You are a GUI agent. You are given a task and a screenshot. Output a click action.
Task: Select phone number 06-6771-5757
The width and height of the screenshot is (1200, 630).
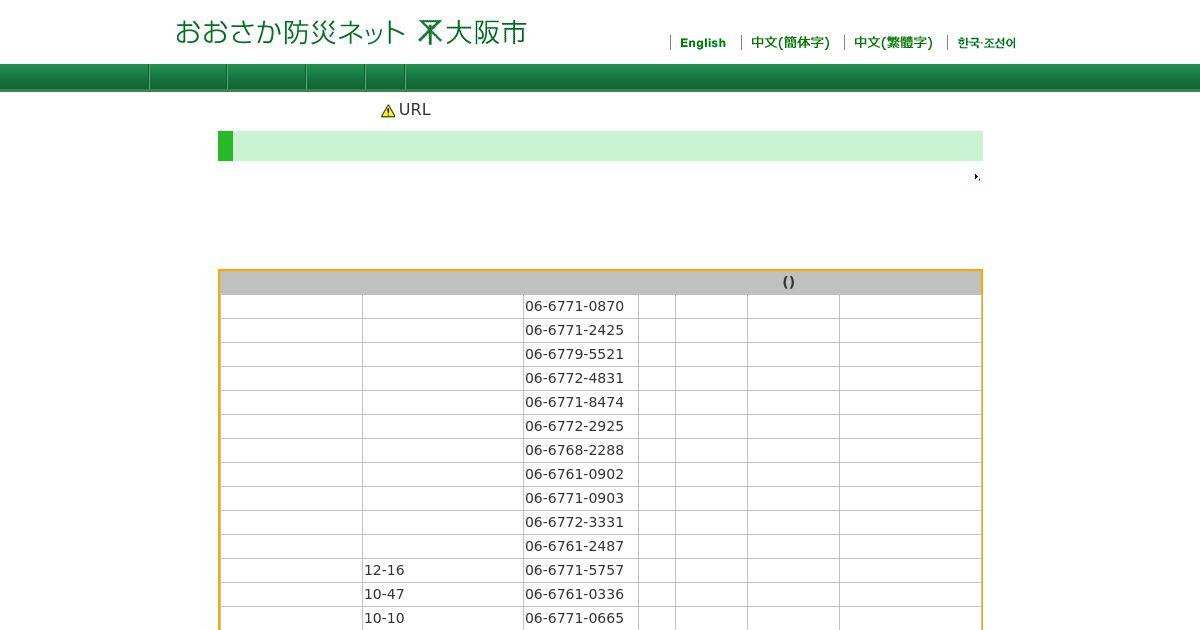click(x=574, y=570)
